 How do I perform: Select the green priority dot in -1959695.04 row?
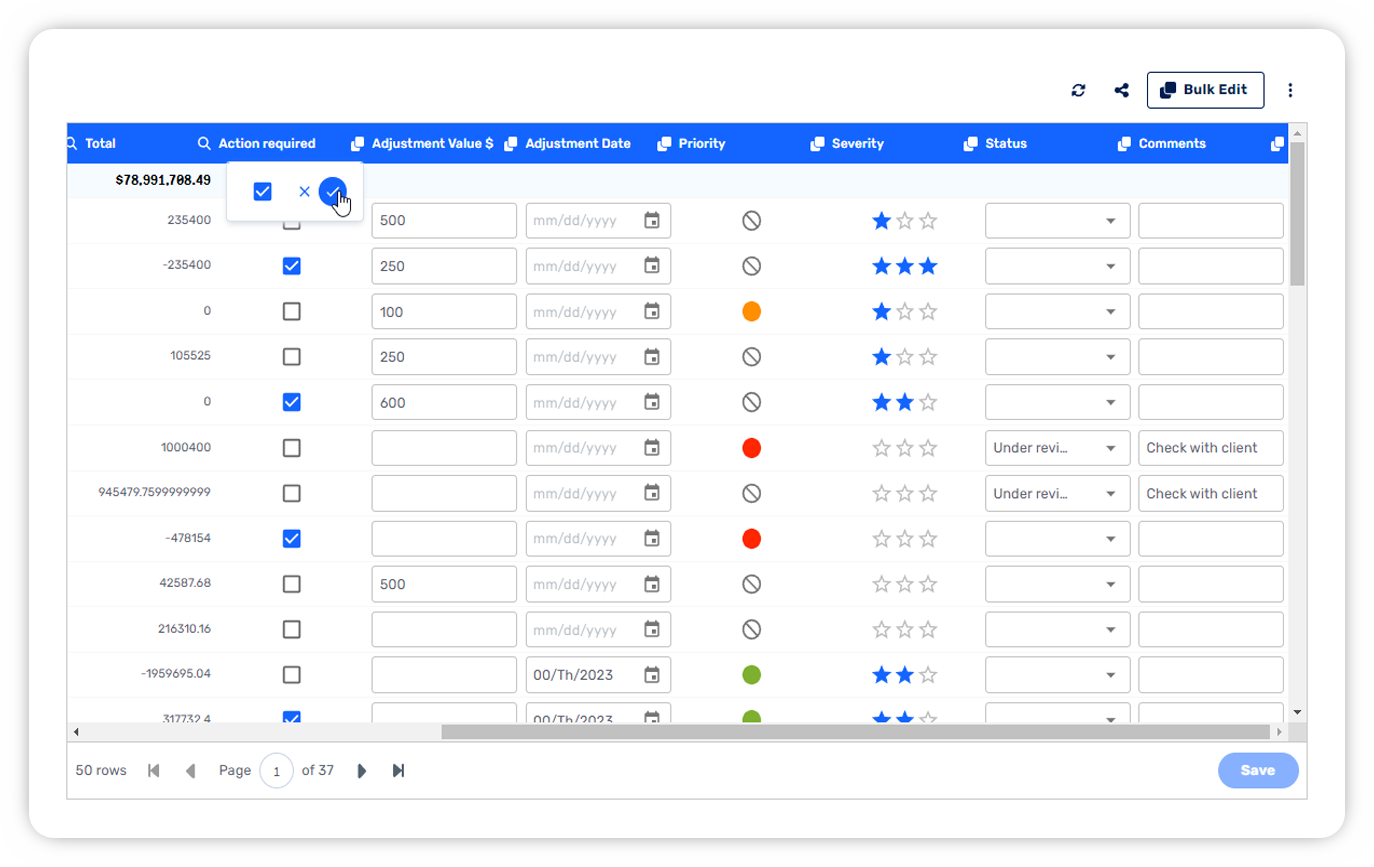pyautogui.click(x=752, y=675)
